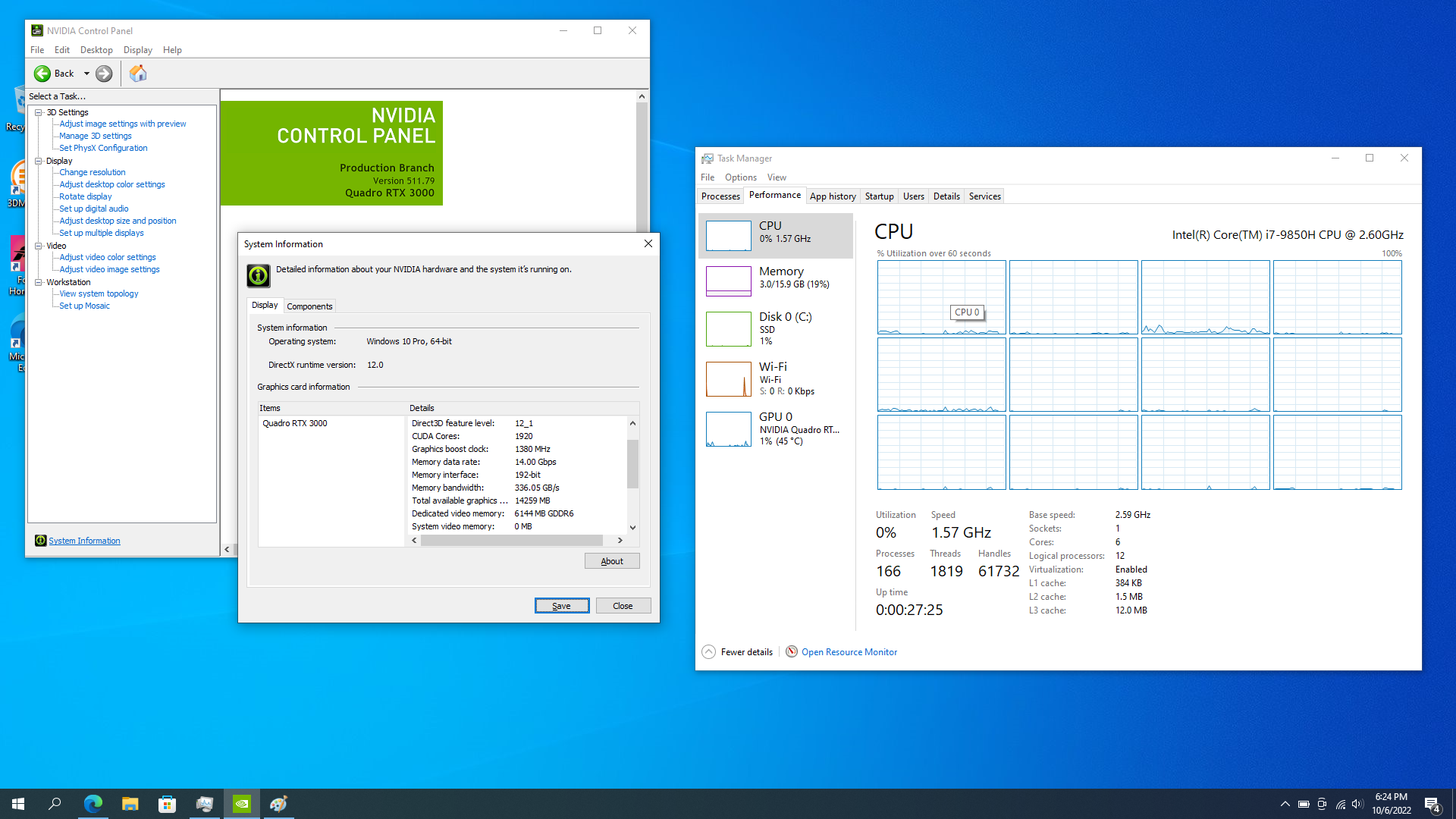
Task: Open File Explorer from taskbar
Action: [130, 804]
